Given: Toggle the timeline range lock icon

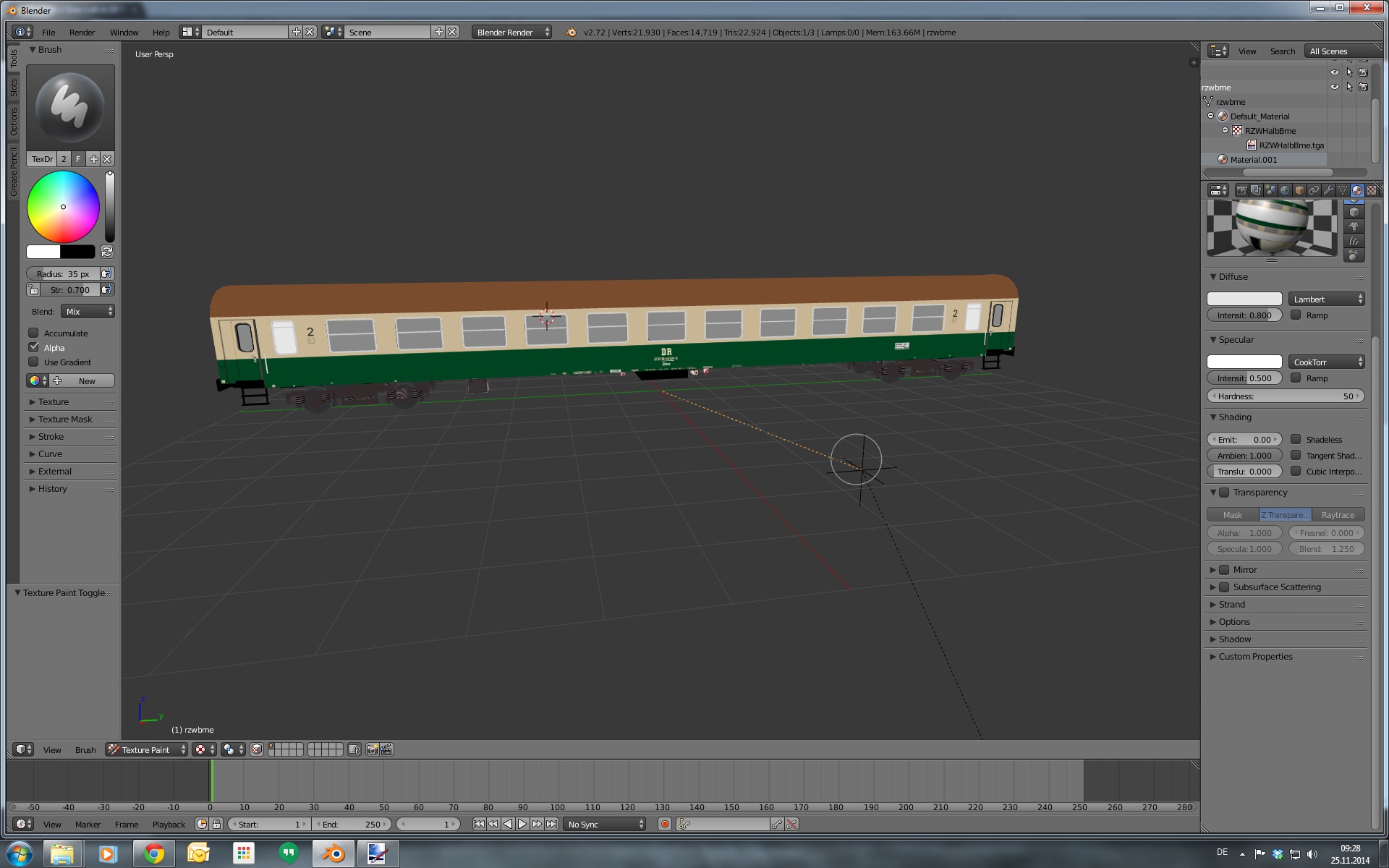Looking at the screenshot, I should tap(216, 824).
